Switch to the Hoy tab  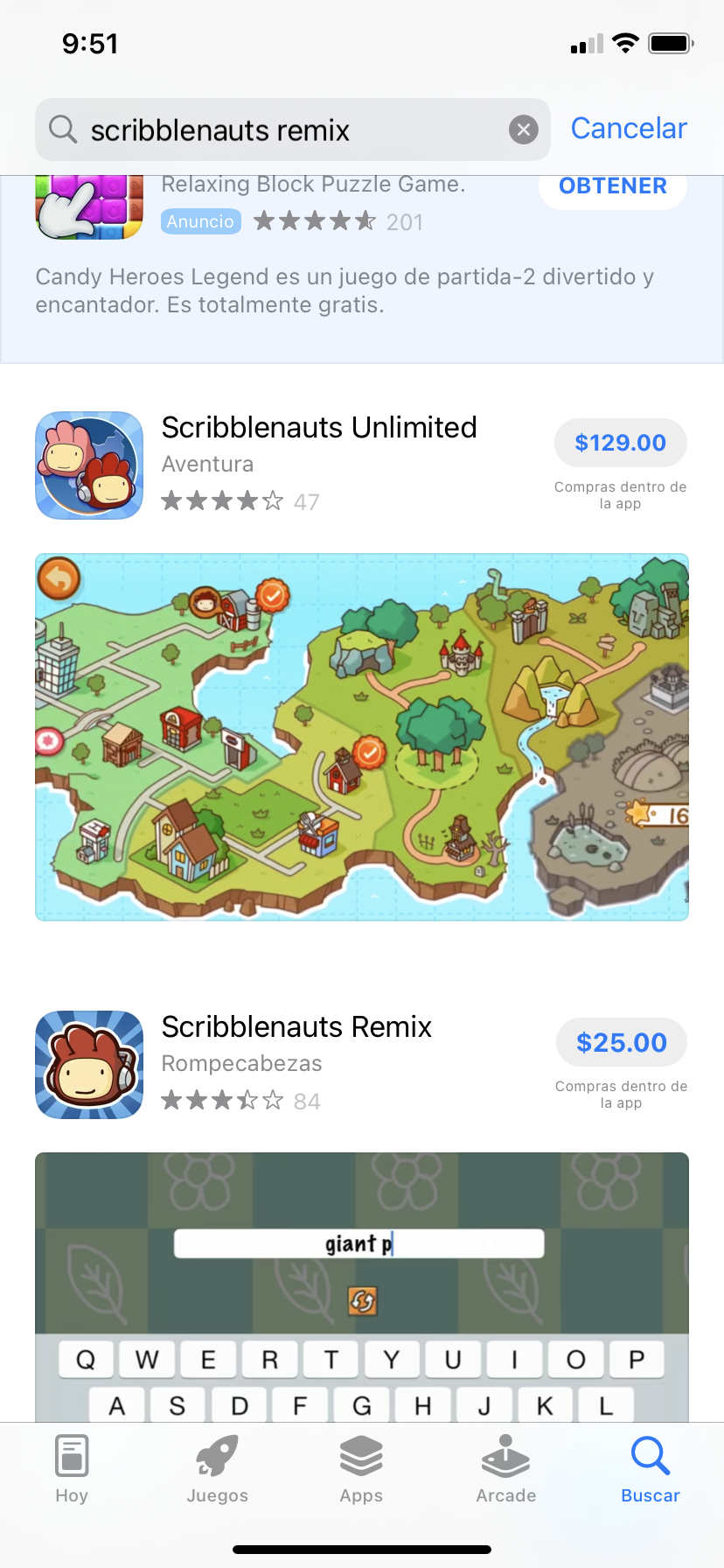(72, 1470)
